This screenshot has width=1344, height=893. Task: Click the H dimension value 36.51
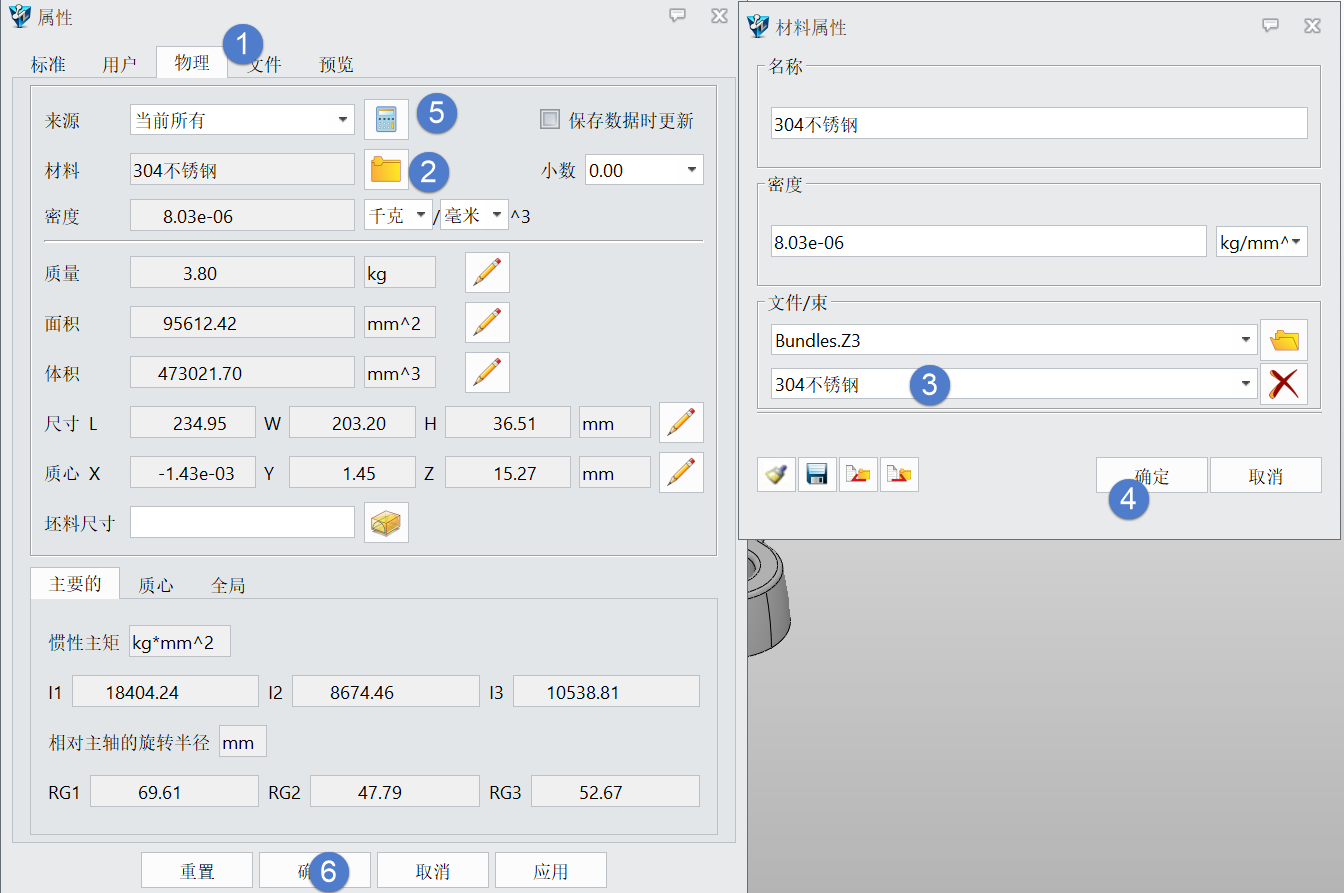508,422
